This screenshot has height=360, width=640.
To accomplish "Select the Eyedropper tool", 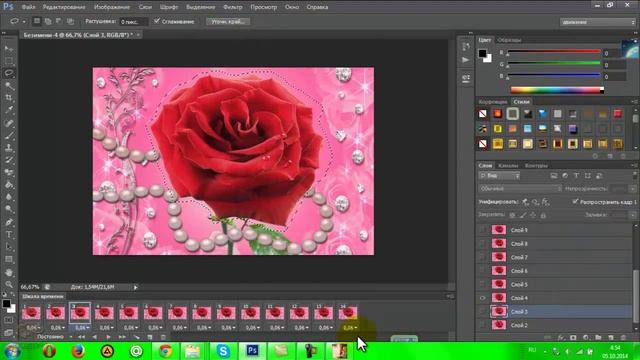I will click(x=9, y=110).
